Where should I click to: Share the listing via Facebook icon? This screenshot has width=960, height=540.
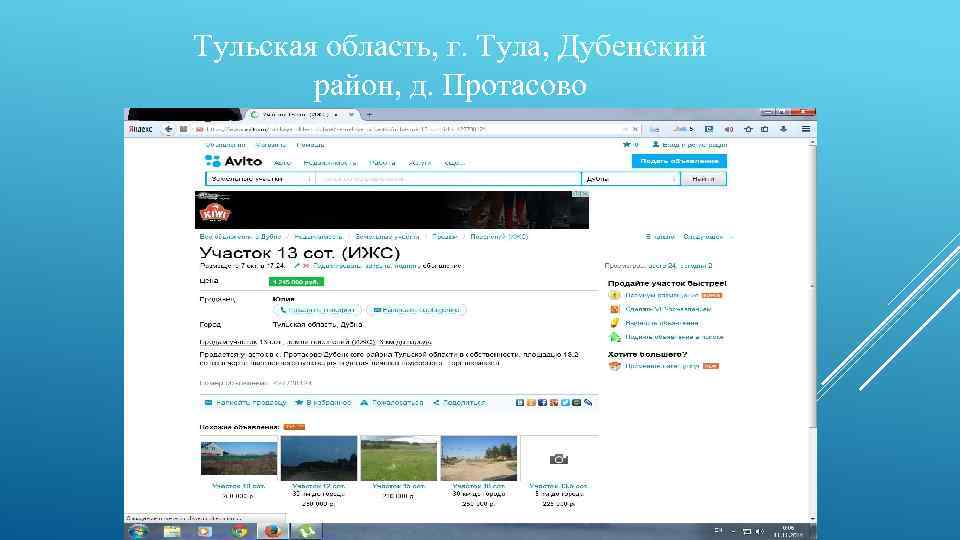coord(542,402)
